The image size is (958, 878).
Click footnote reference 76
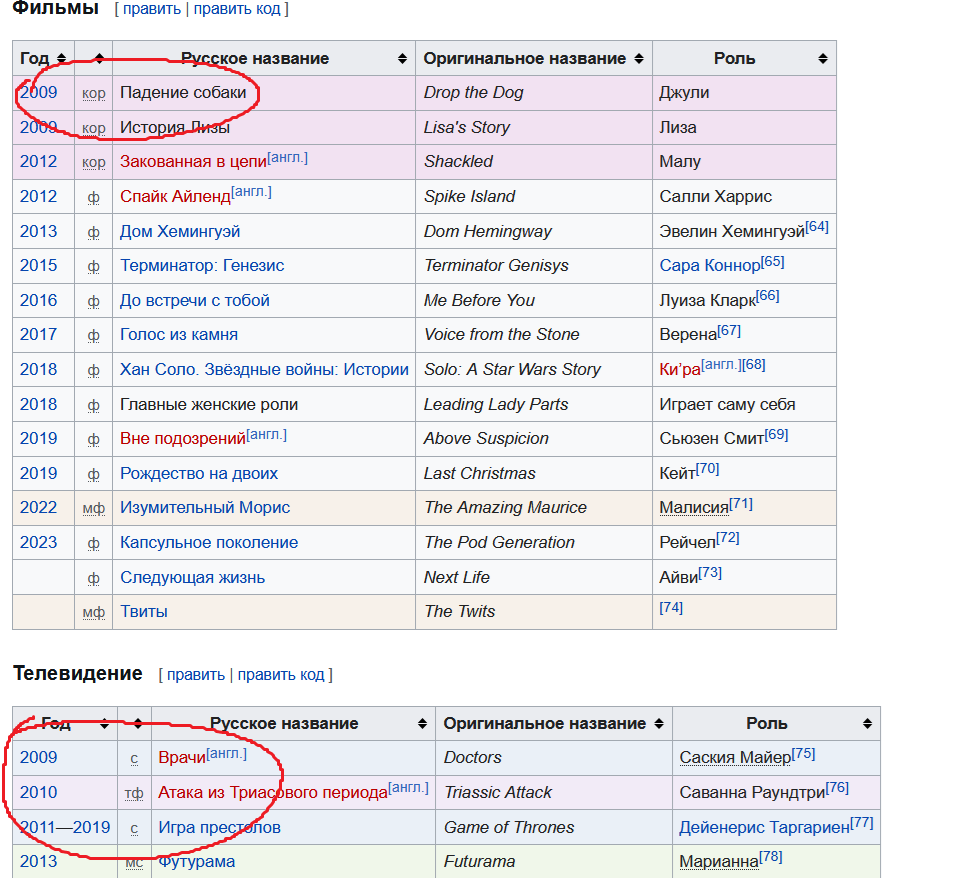pos(837,788)
